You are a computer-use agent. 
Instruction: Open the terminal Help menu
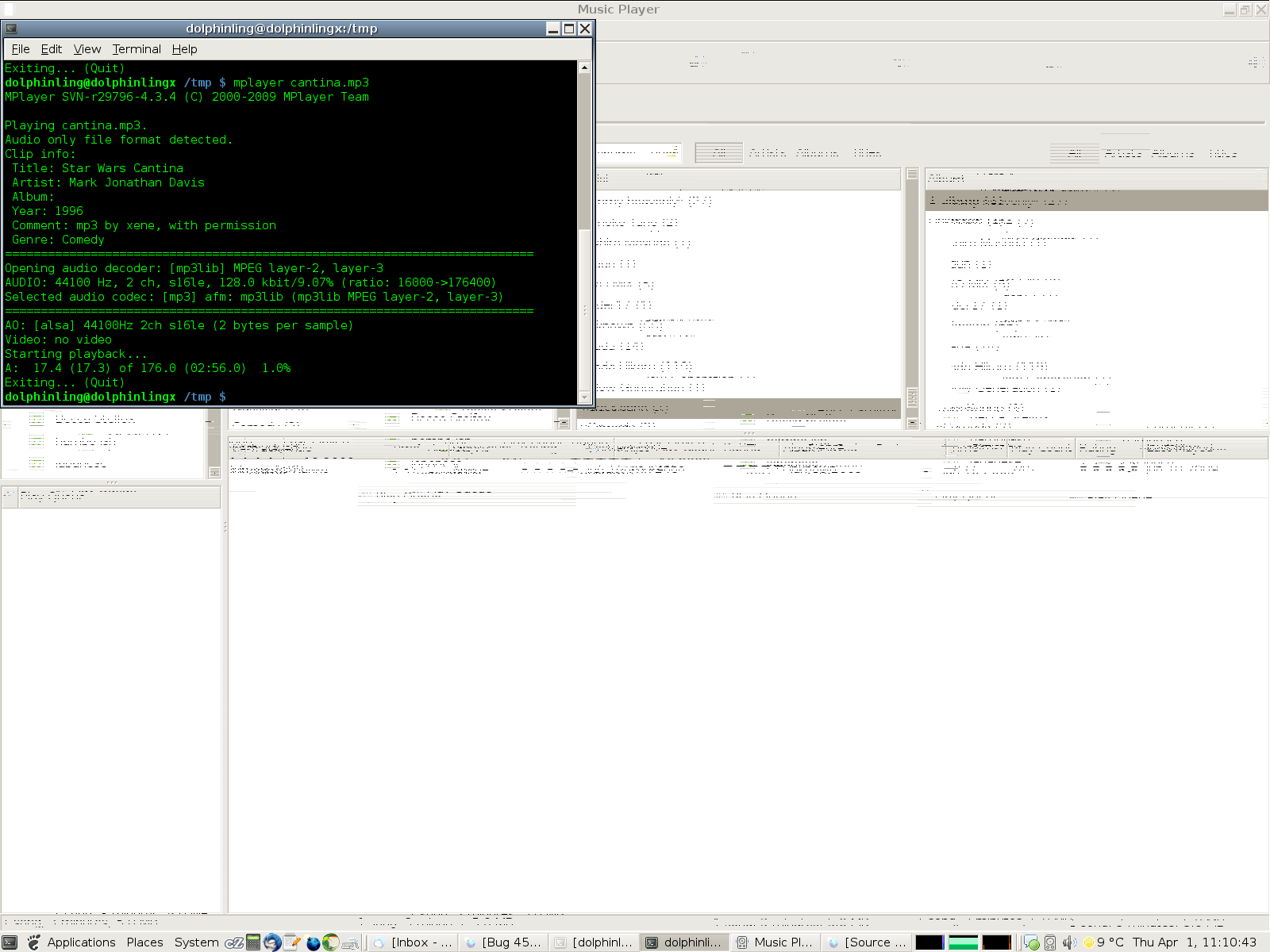click(184, 49)
